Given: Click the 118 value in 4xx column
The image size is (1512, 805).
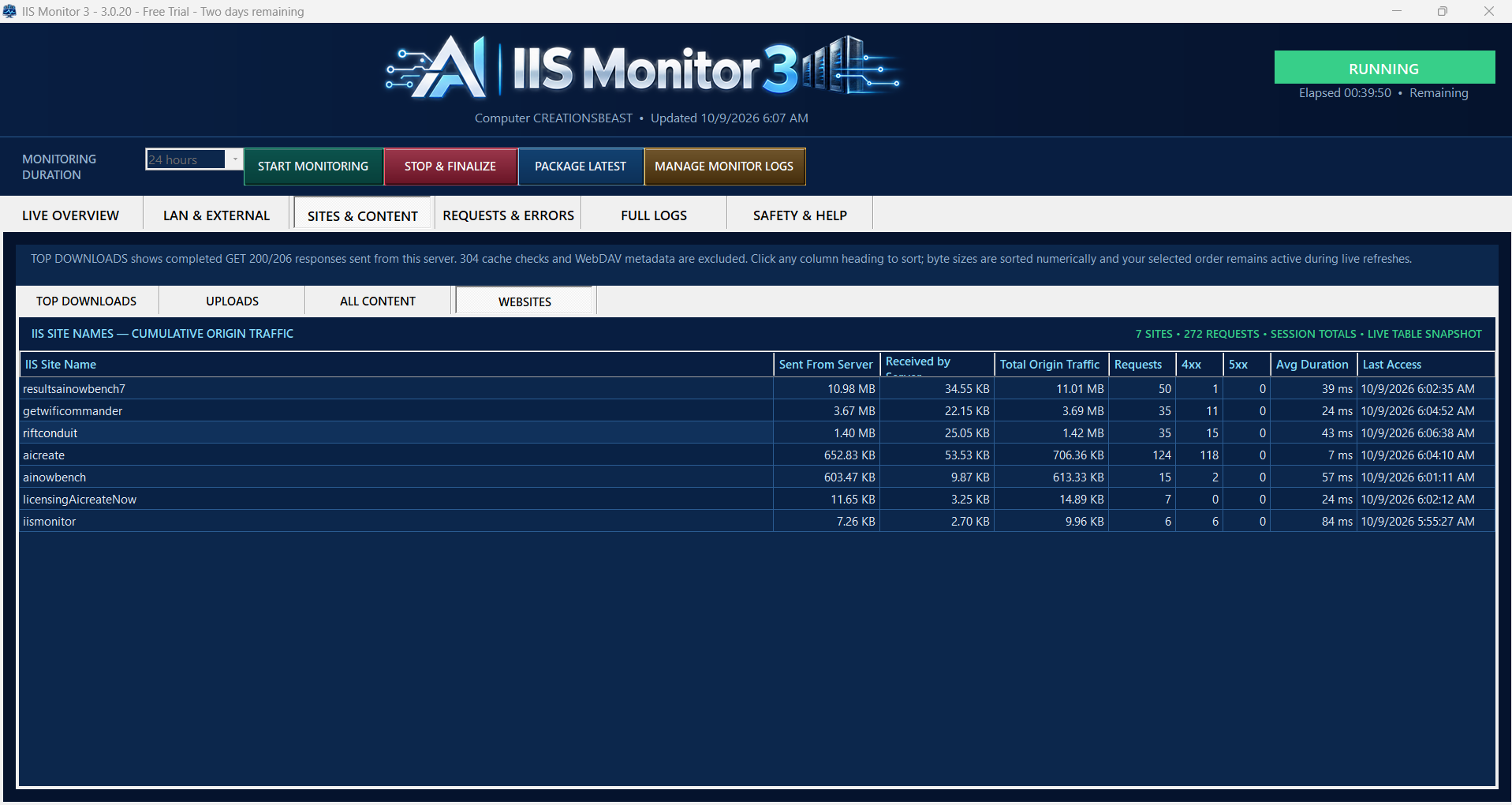Looking at the screenshot, I should pos(1199,455).
